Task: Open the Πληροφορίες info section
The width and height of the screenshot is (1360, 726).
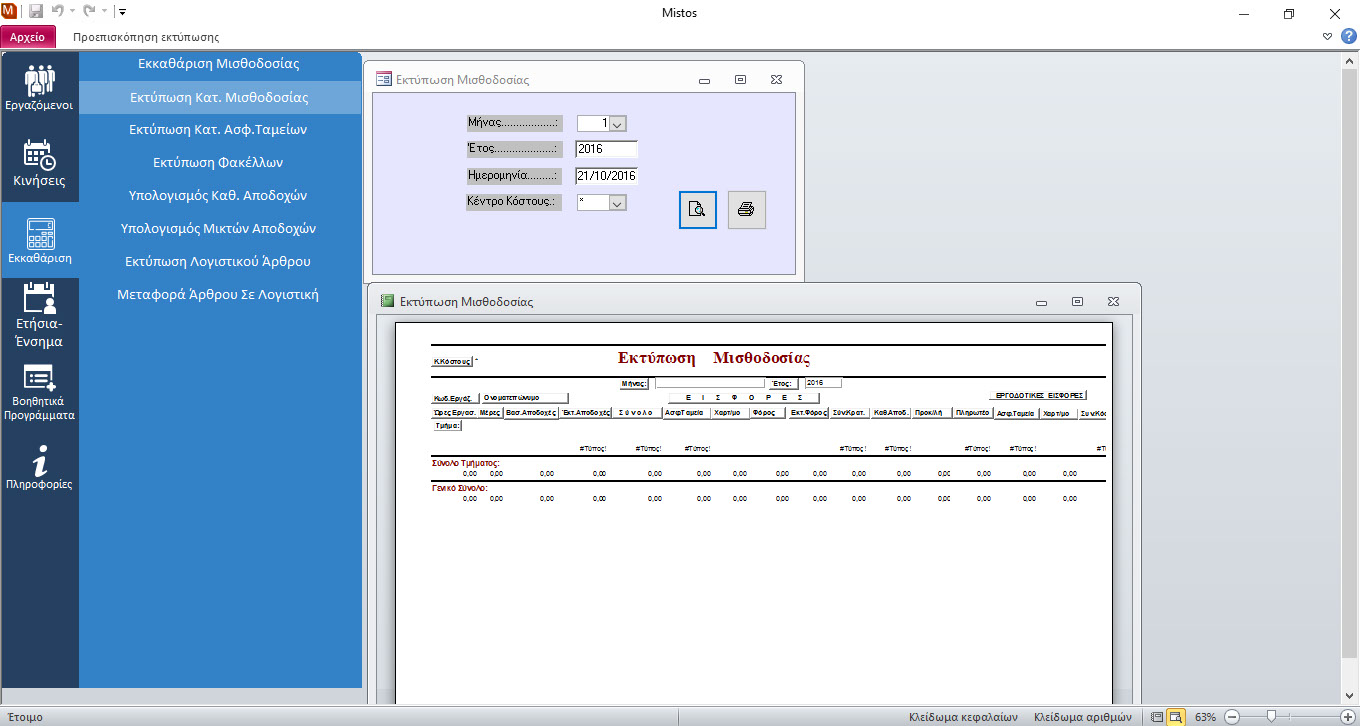Action: [x=39, y=470]
